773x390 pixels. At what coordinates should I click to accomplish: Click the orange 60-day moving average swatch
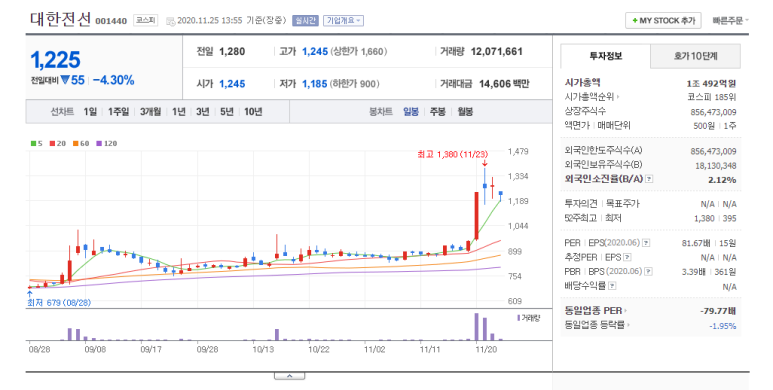point(75,143)
